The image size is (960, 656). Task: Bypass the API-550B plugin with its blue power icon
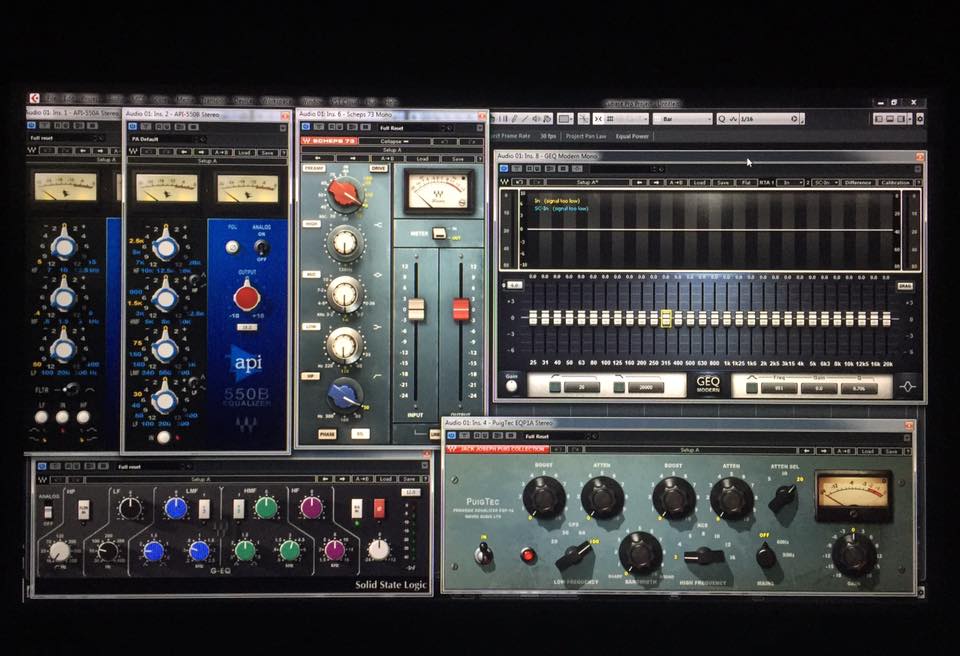pos(132,127)
